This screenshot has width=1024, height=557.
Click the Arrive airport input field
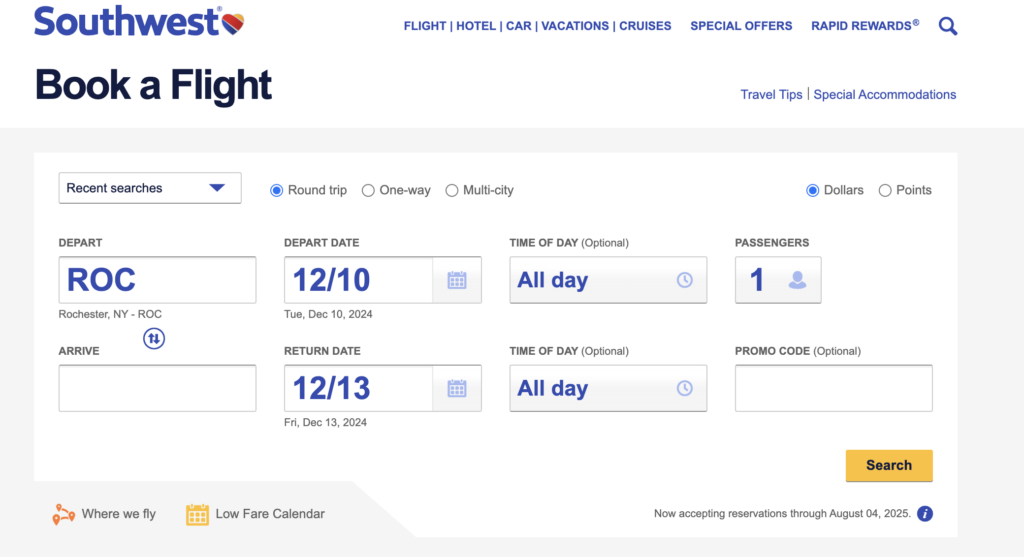coord(157,389)
